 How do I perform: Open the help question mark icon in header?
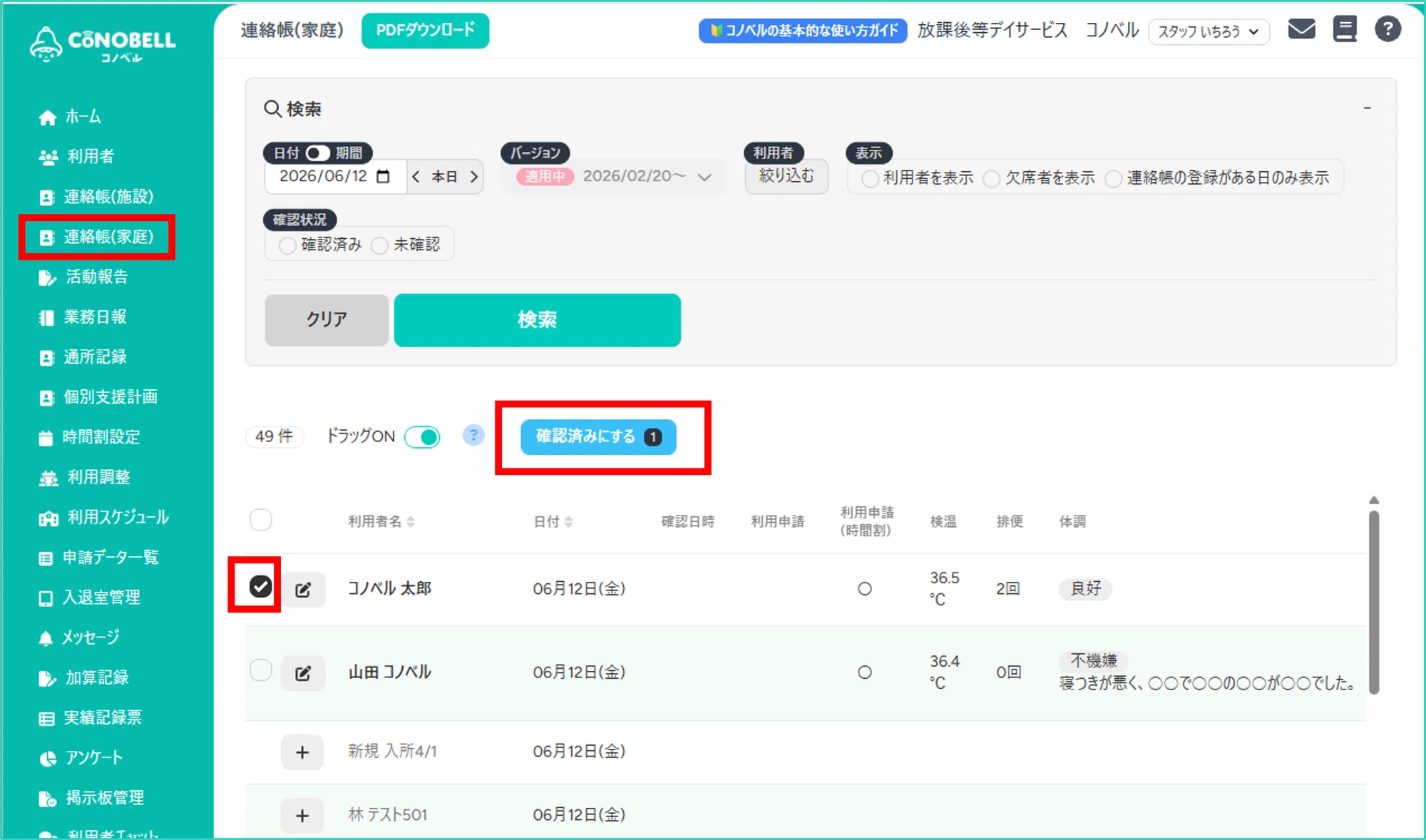click(1387, 29)
